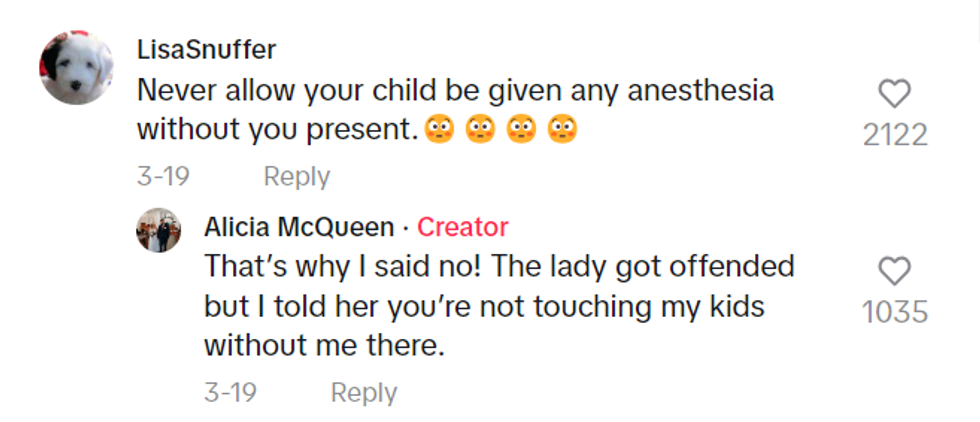Click the 3-19 date under LisaSnuffer's comment
The width and height of the screenshot is (980, 422).
pos(163,177)
